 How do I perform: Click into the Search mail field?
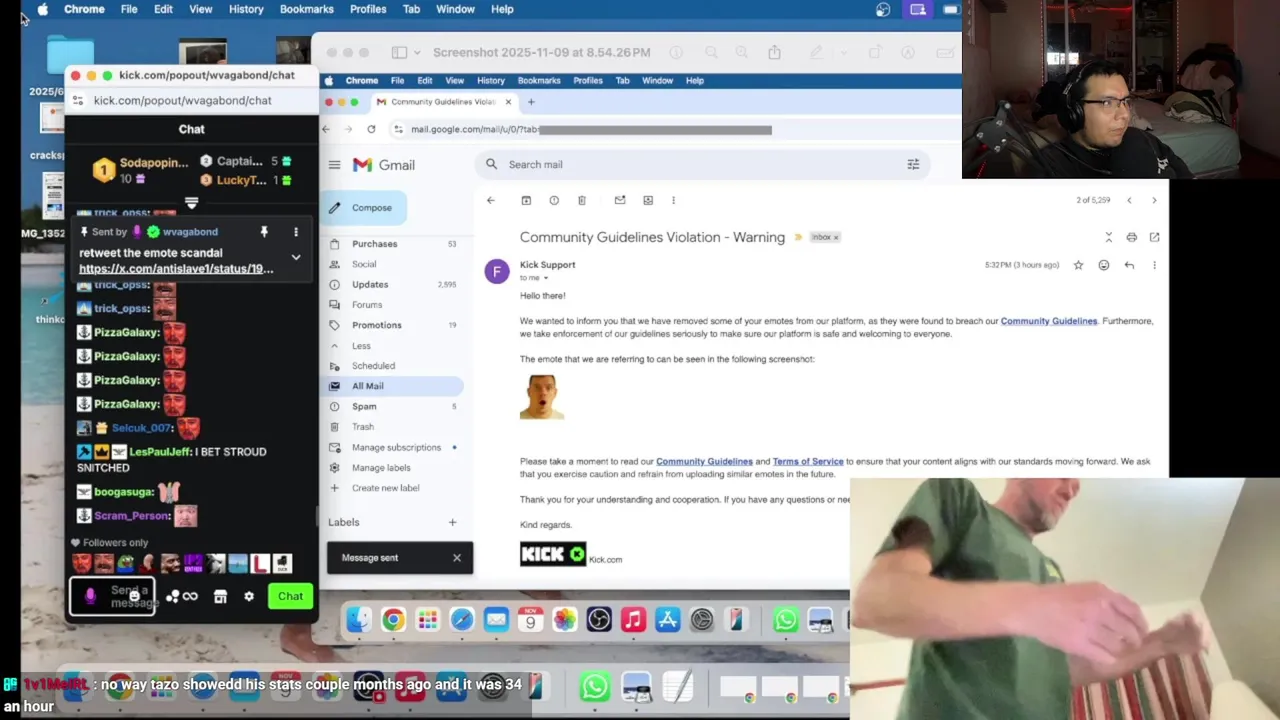click(x=700, y=164)
